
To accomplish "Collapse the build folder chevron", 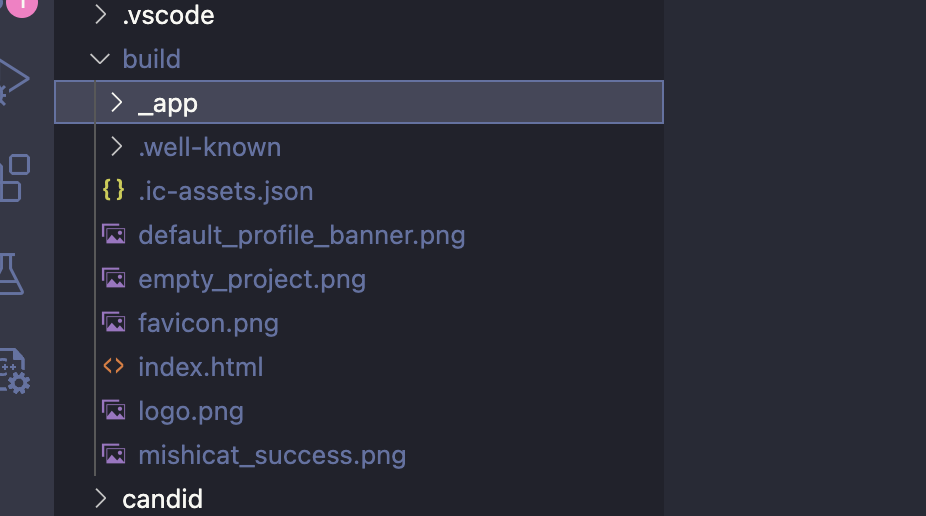I will (x=99, y=59).
